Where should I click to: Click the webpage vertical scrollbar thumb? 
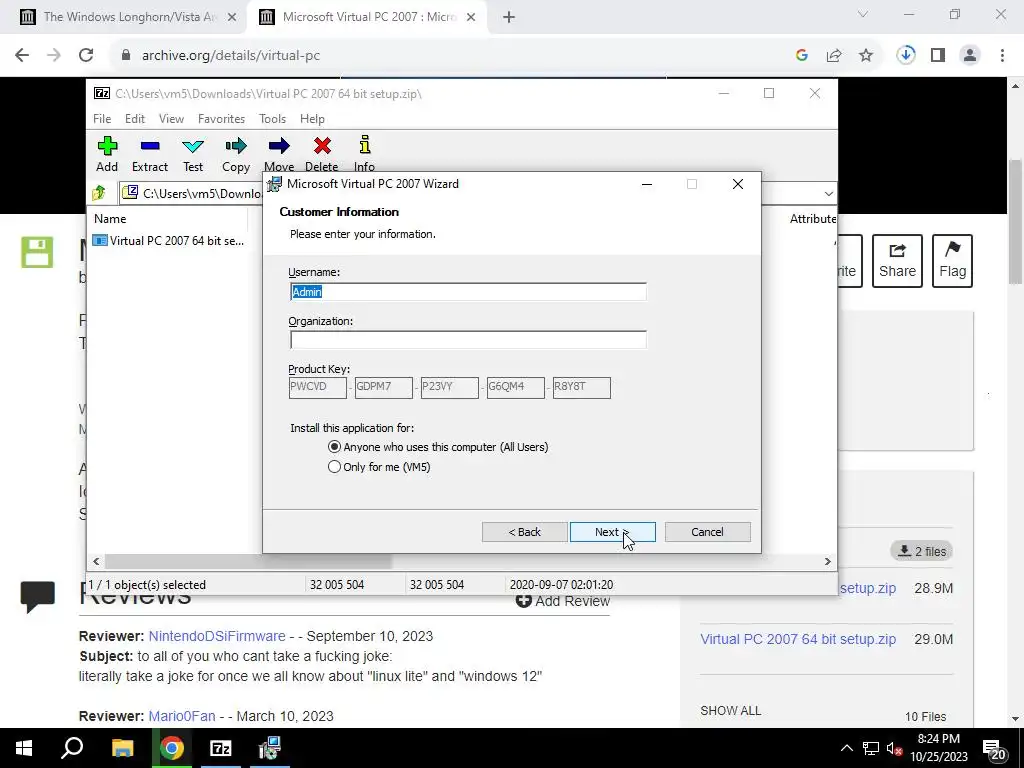tap(1016, 221)
